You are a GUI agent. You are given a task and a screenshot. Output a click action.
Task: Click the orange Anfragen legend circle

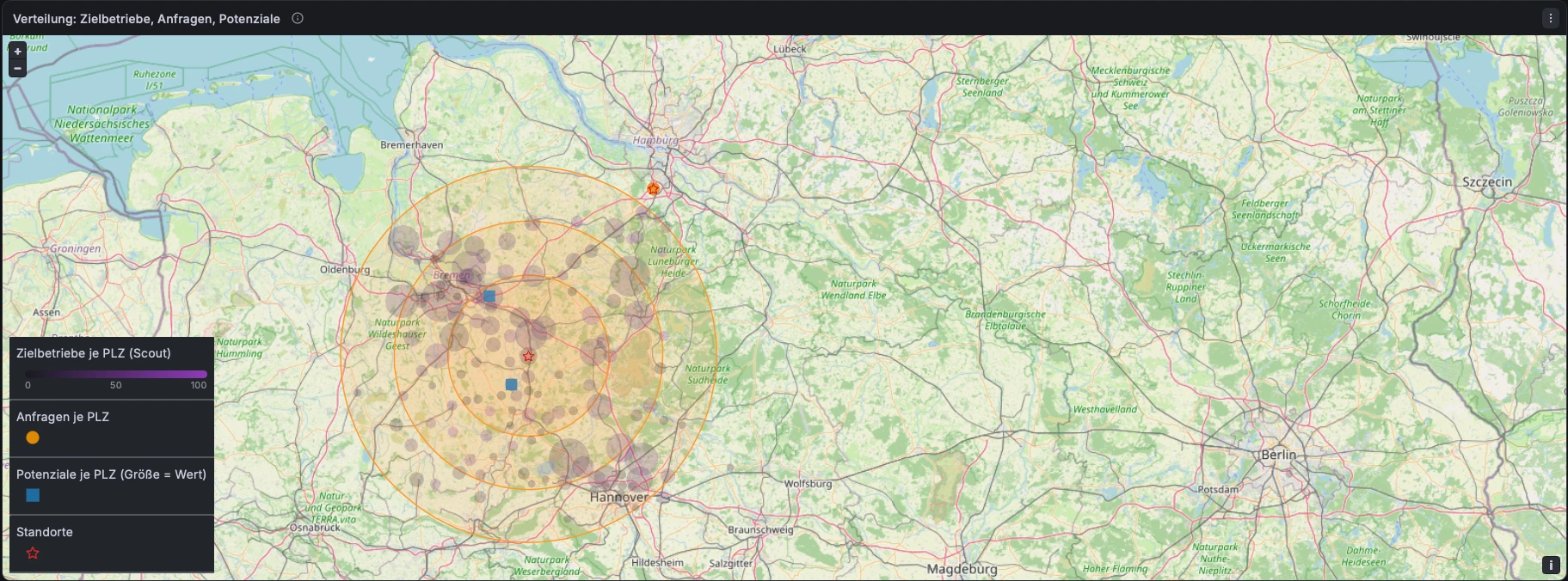[x=33, y=437]
